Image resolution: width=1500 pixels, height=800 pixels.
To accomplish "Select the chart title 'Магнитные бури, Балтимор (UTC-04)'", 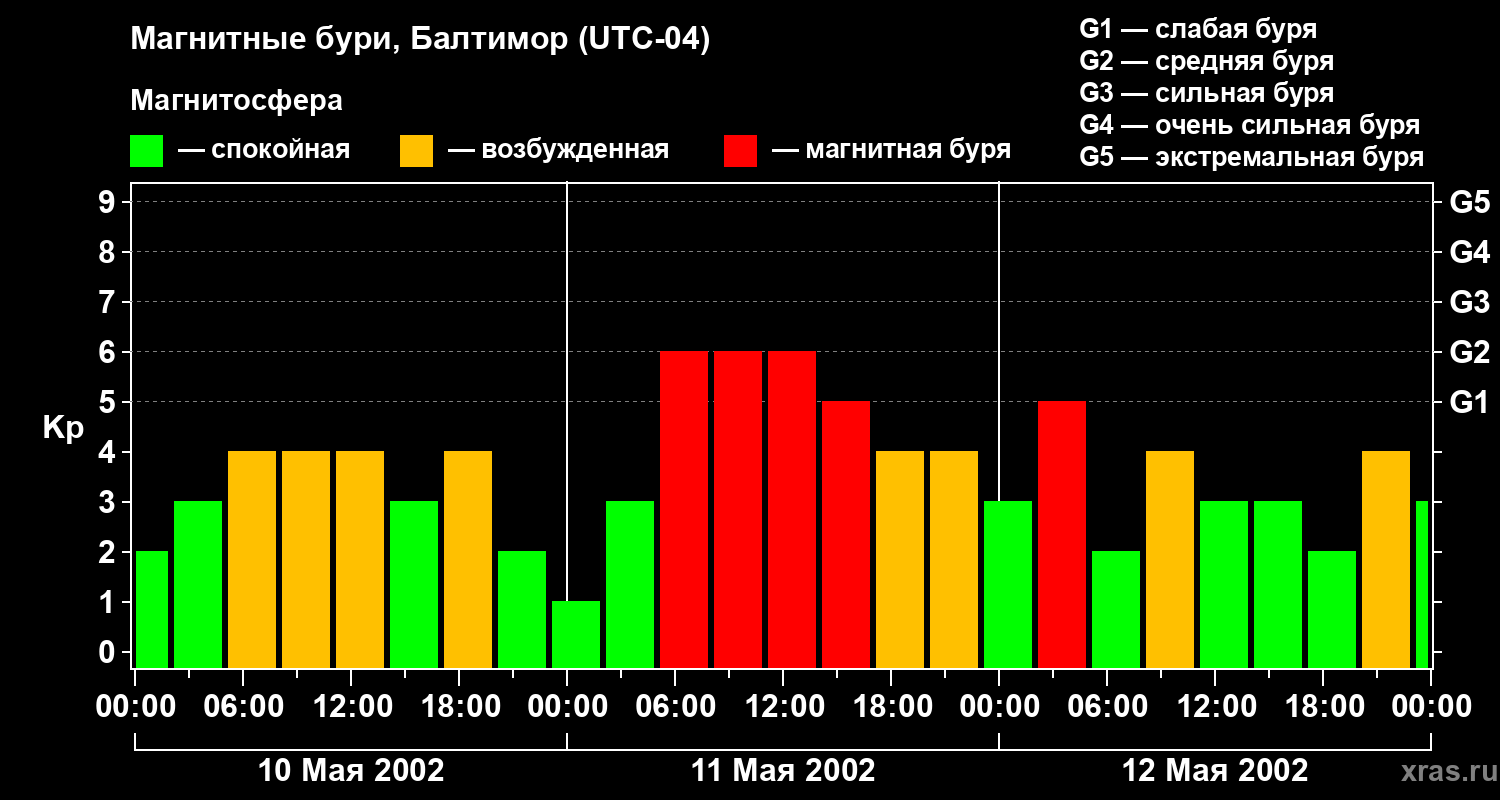I will pos(420,41).
